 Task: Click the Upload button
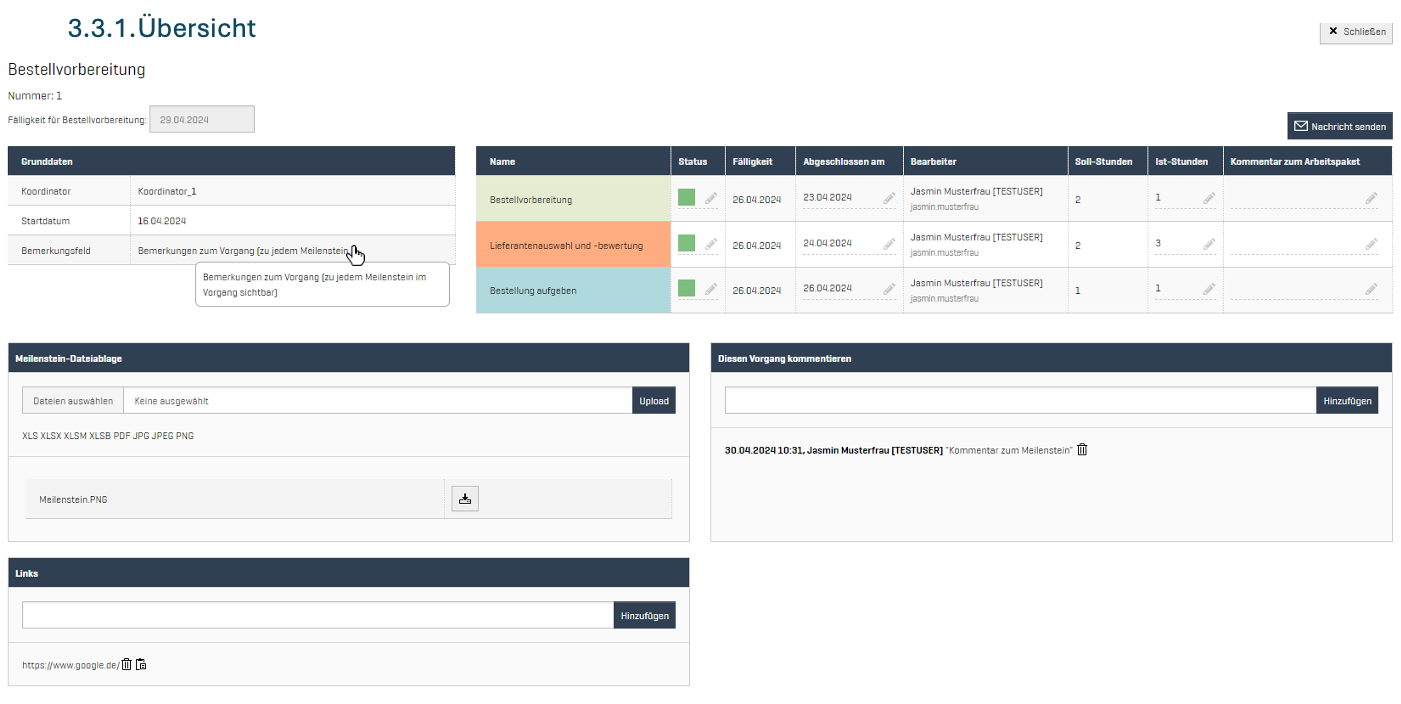653,400
